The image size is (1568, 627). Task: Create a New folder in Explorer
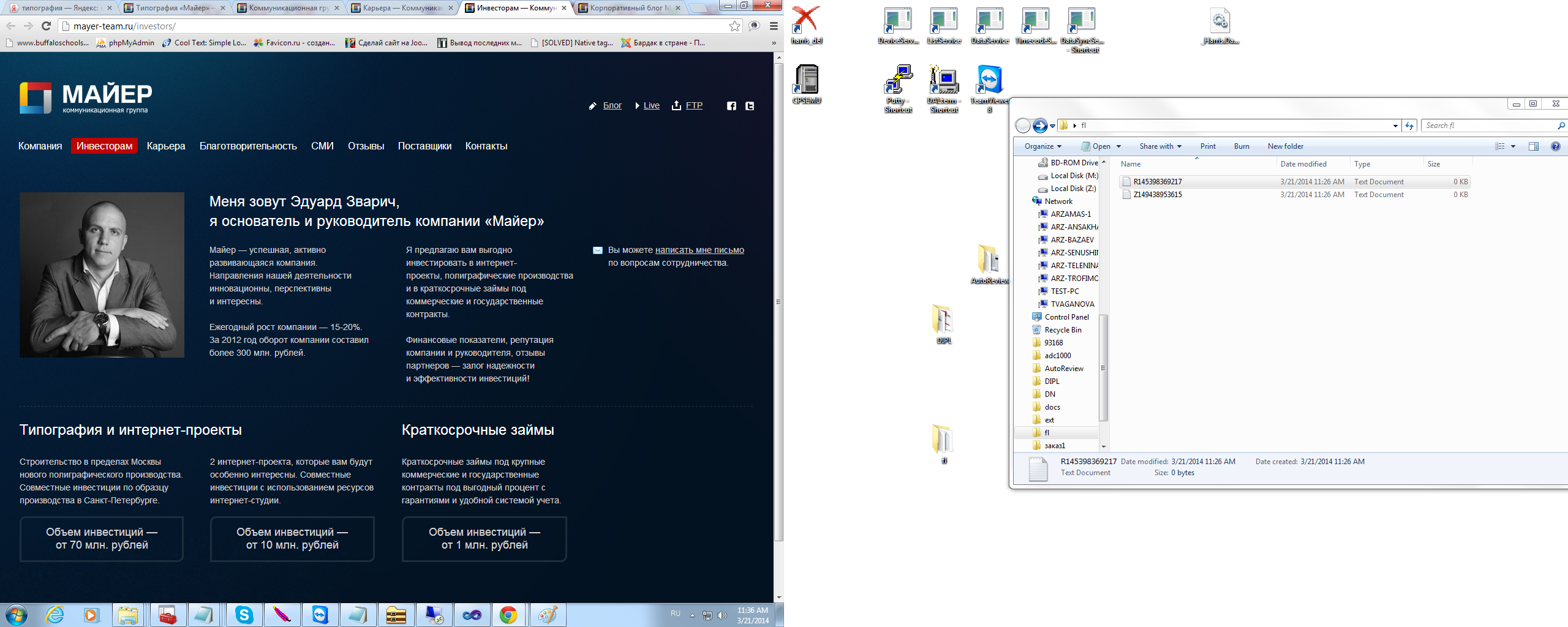point(1286,146)
